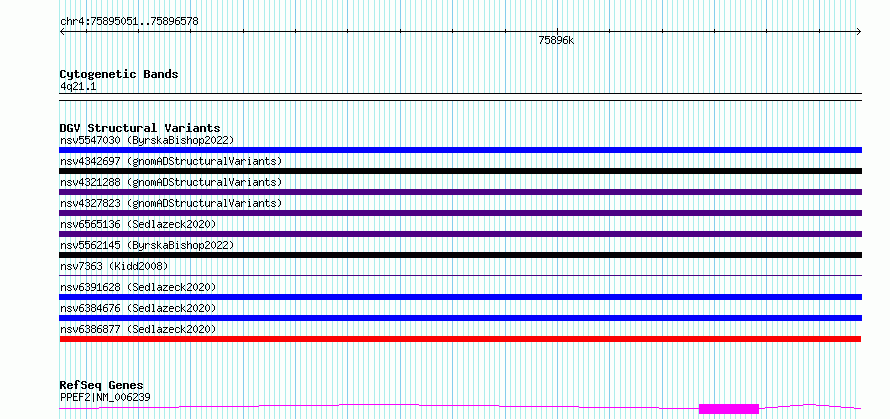
Task: Click the black bar under nsv5562145
Action: point(460,255)
